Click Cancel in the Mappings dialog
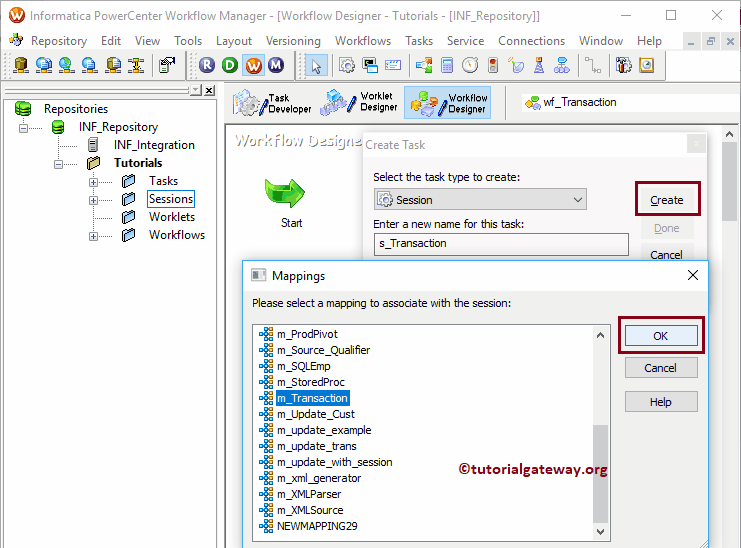Viewport: 741px width, 548px height. 661,368
